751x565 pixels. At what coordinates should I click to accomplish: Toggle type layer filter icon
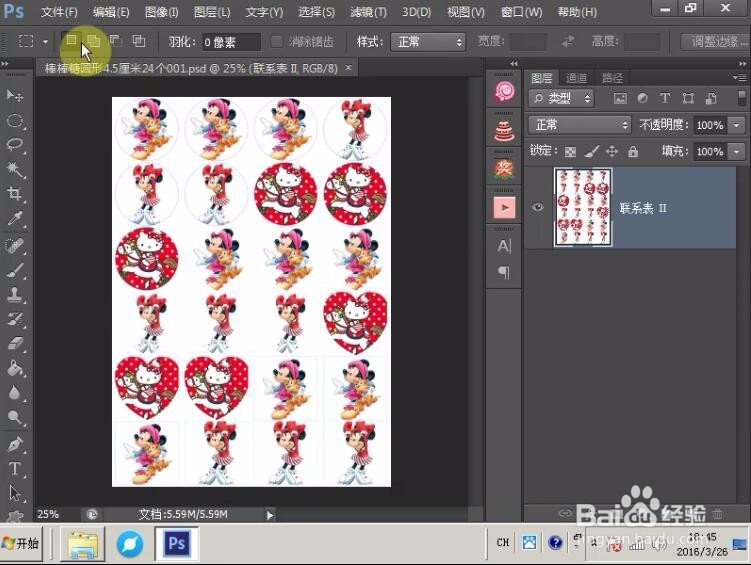(x=665, y=98)
